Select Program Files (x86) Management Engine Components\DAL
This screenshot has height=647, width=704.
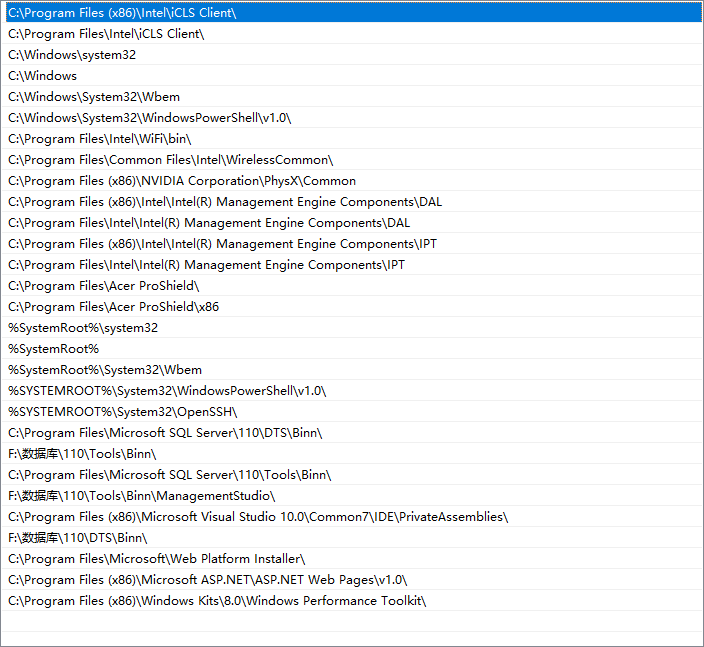(352, 202)
